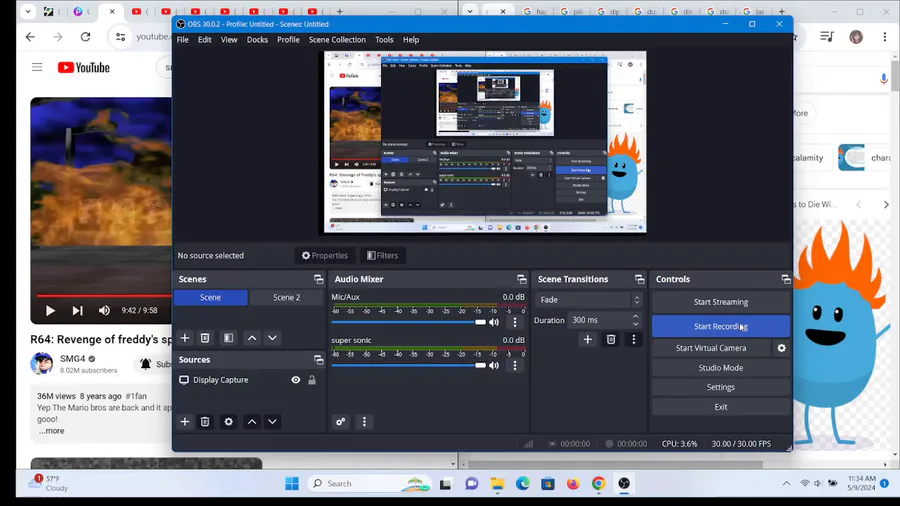The width and height of the screenshot is (900, 506).
Task: Open the Profile menu in OBS
Action: click(x=288, y=40)
